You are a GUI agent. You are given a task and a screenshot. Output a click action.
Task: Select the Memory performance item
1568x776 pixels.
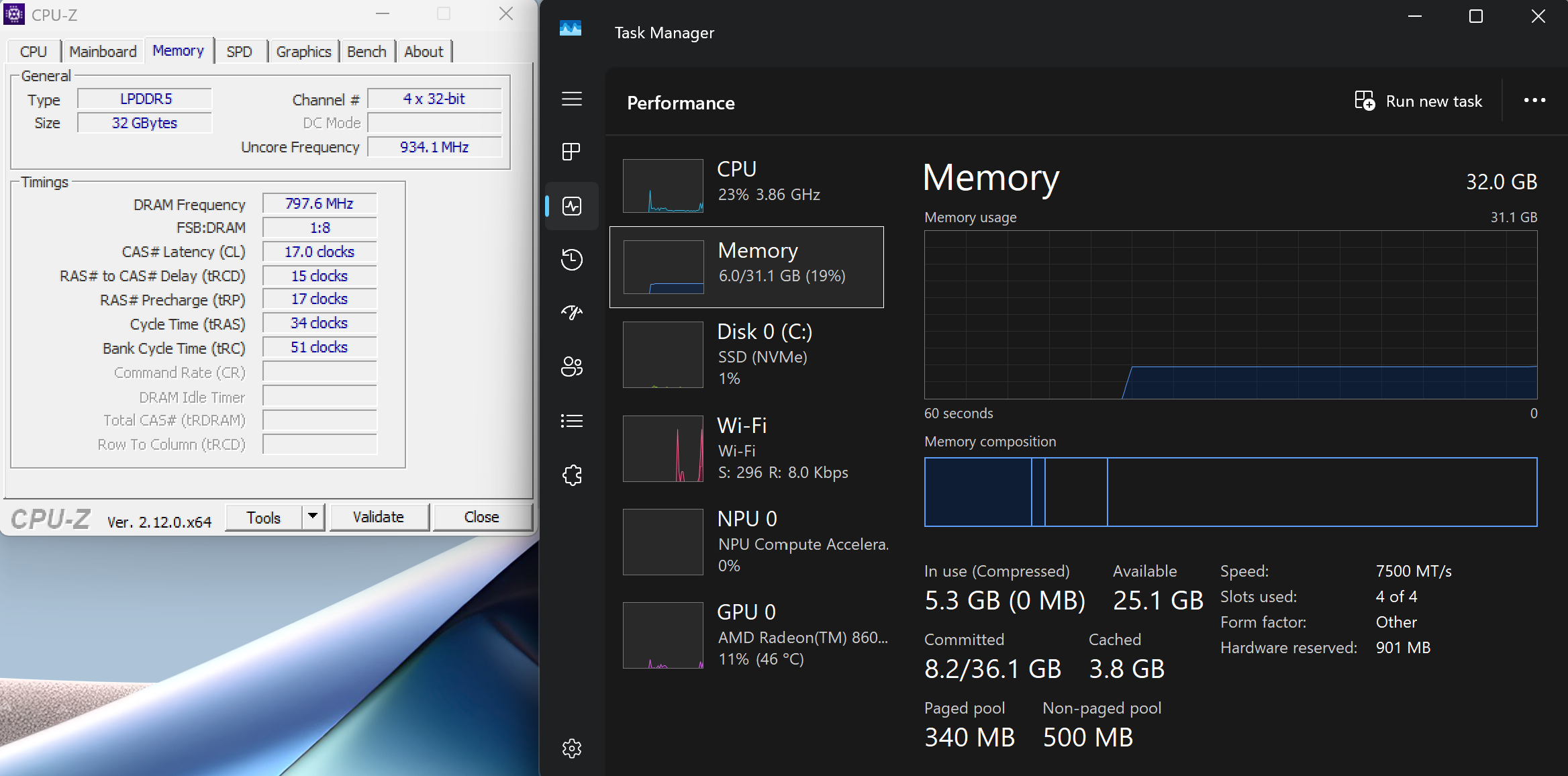click(x=746, y=267)
